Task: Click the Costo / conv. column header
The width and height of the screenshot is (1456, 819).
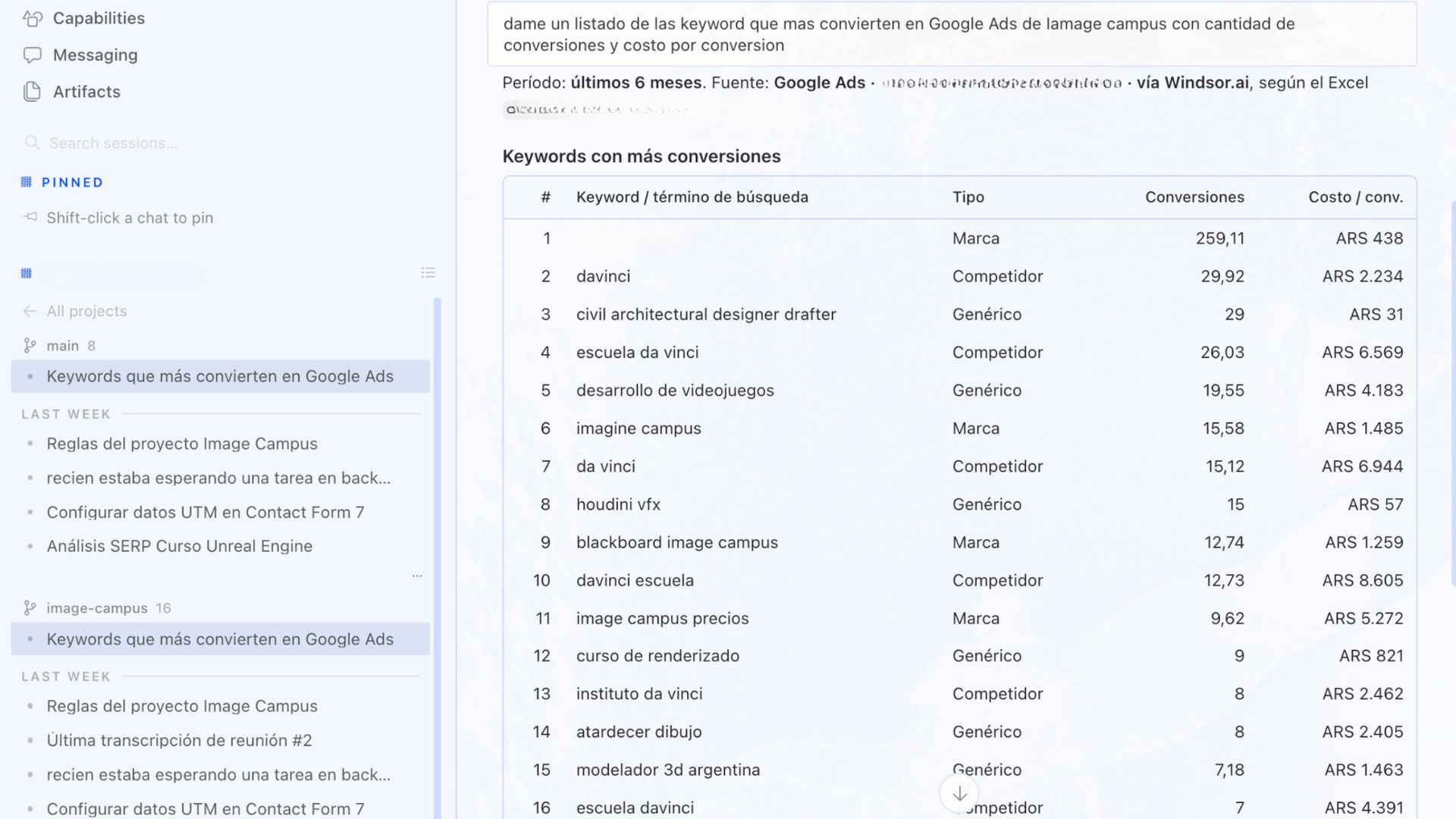Action: [1356, 197]
